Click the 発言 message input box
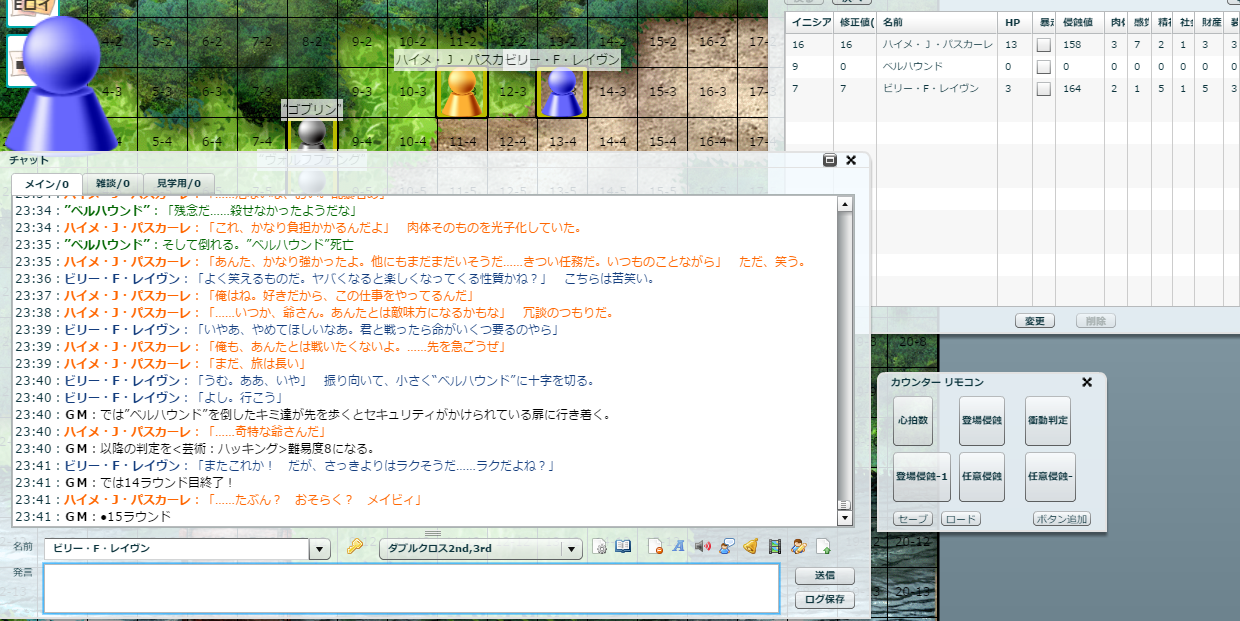This screenshot has height=621, width=1240. coord(411,588)
